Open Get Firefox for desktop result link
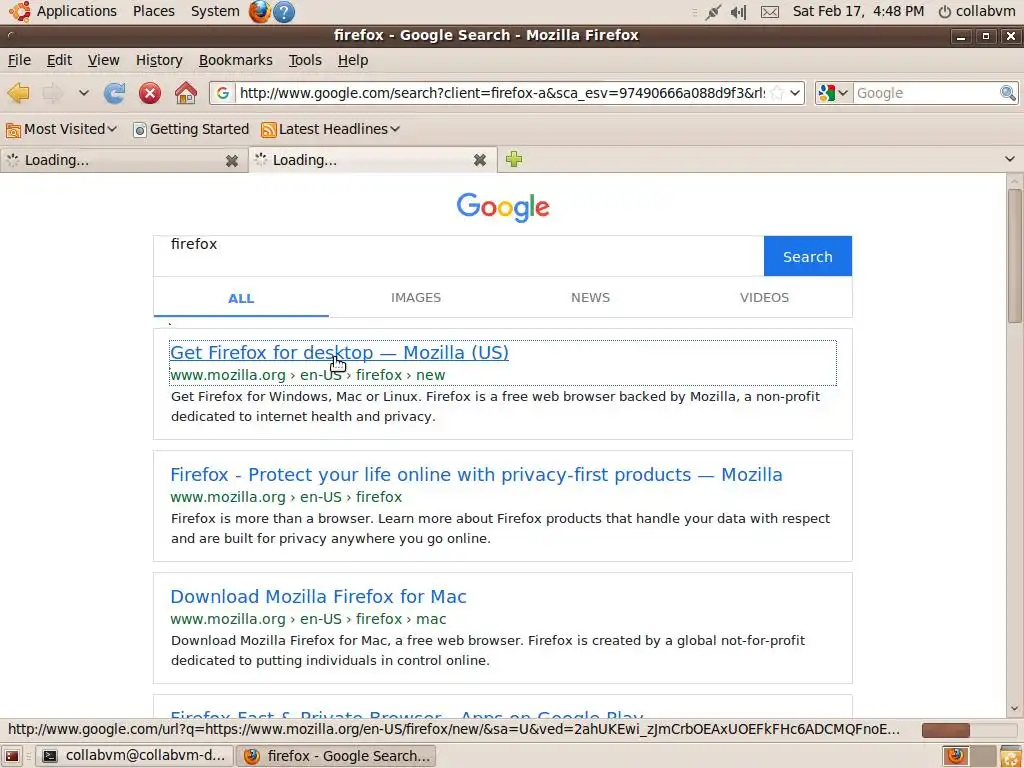Screen dimensions: 1024x768 (339, 353)
